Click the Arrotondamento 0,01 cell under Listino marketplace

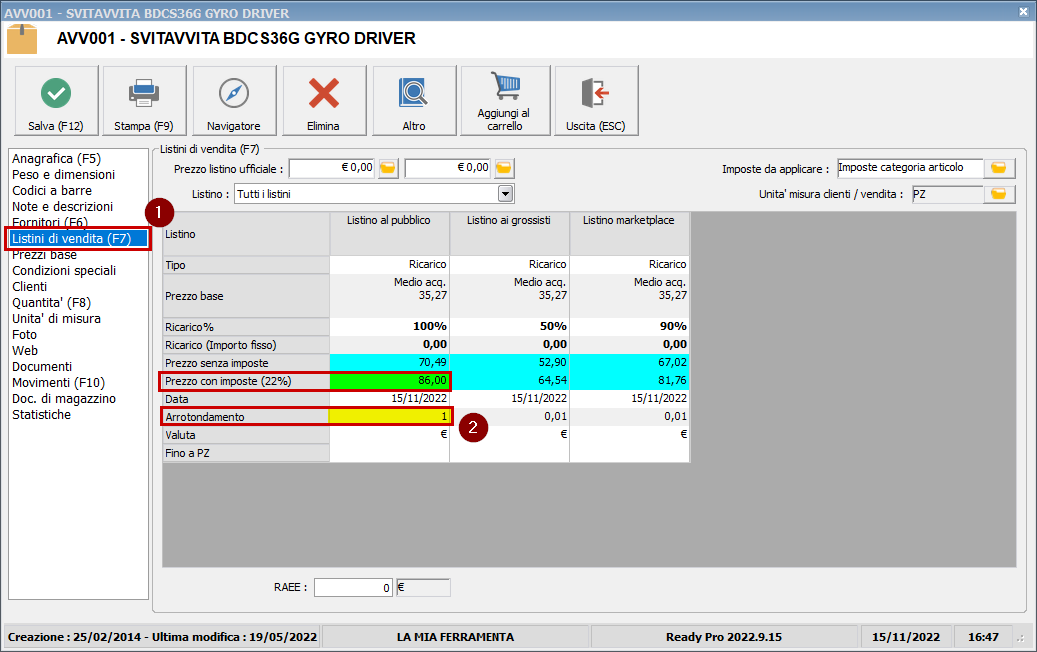tap(630, 417)
